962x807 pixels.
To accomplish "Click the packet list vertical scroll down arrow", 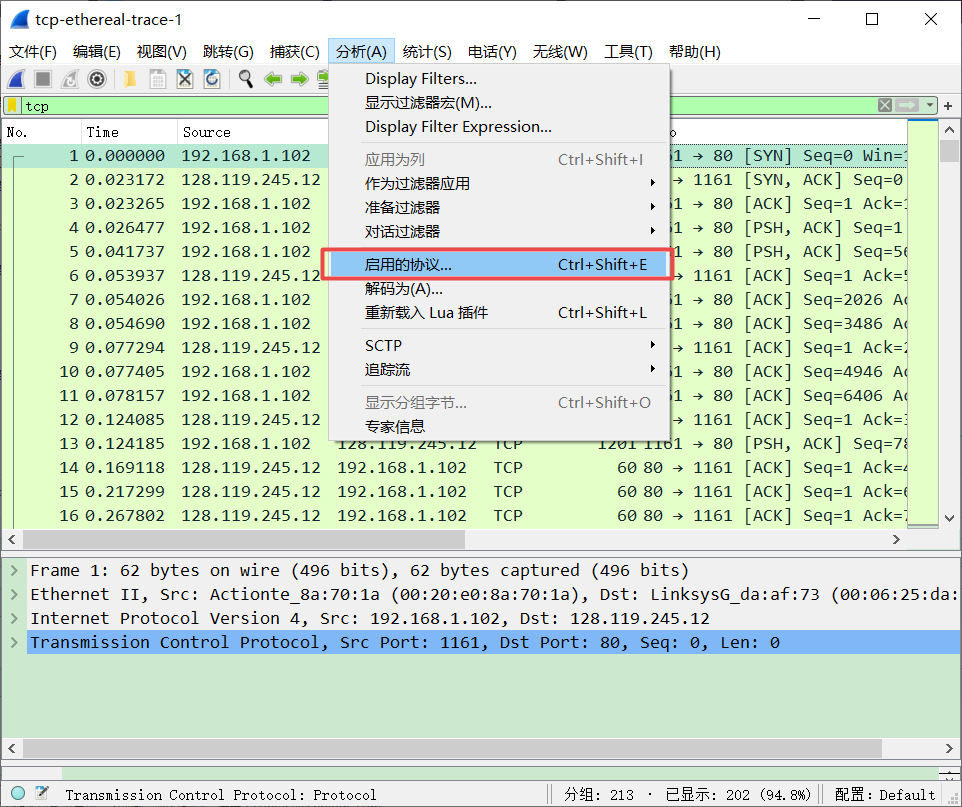I will (950, 518).
